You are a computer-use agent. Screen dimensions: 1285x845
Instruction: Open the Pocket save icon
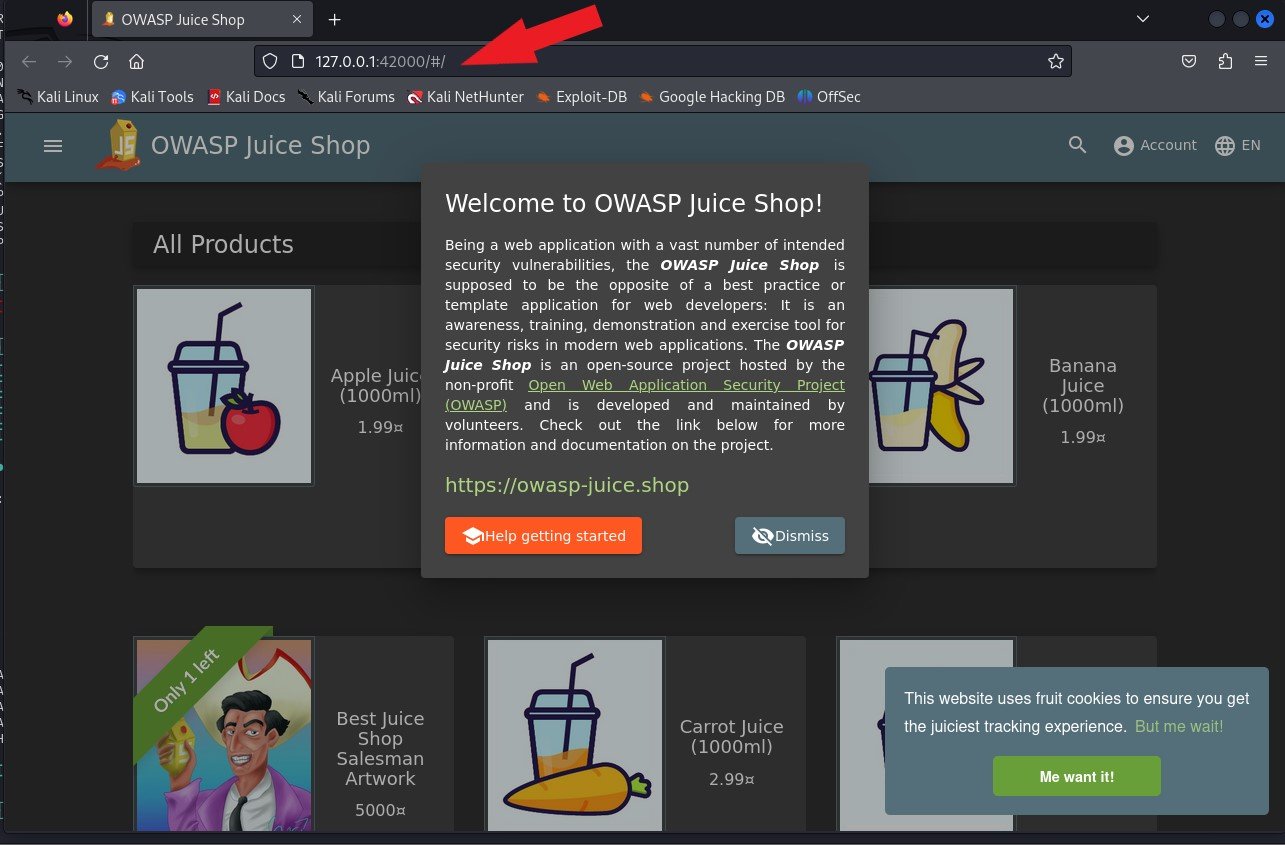click(x=1189, y=62)
